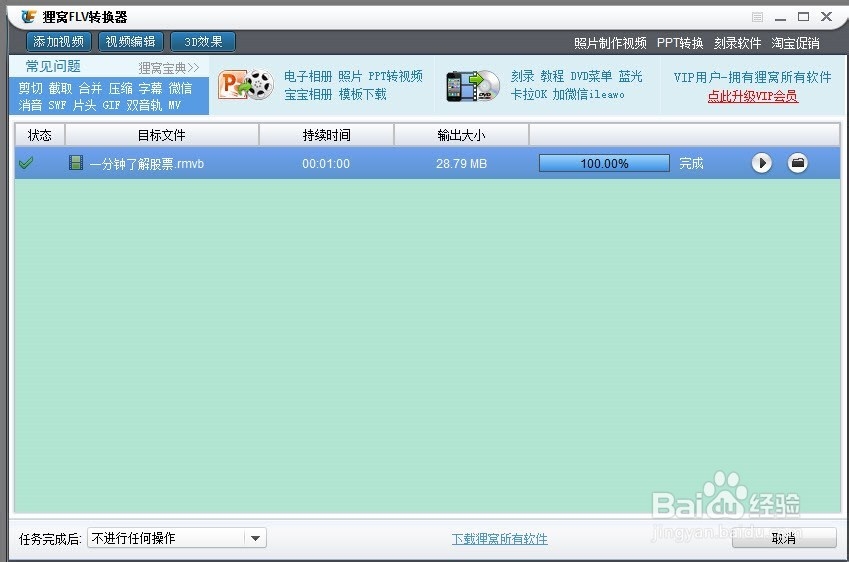Click 点此升级VIP会员 upgrade link

point(753,96)
